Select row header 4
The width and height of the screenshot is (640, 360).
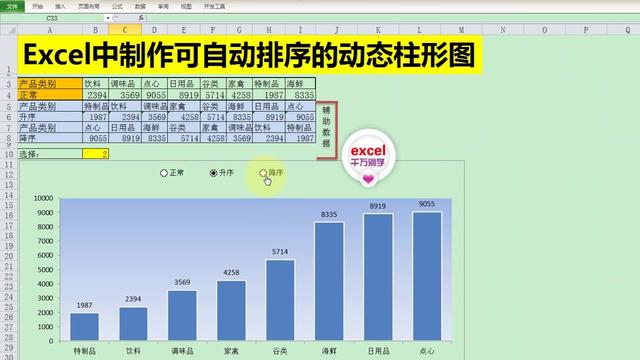9,95
